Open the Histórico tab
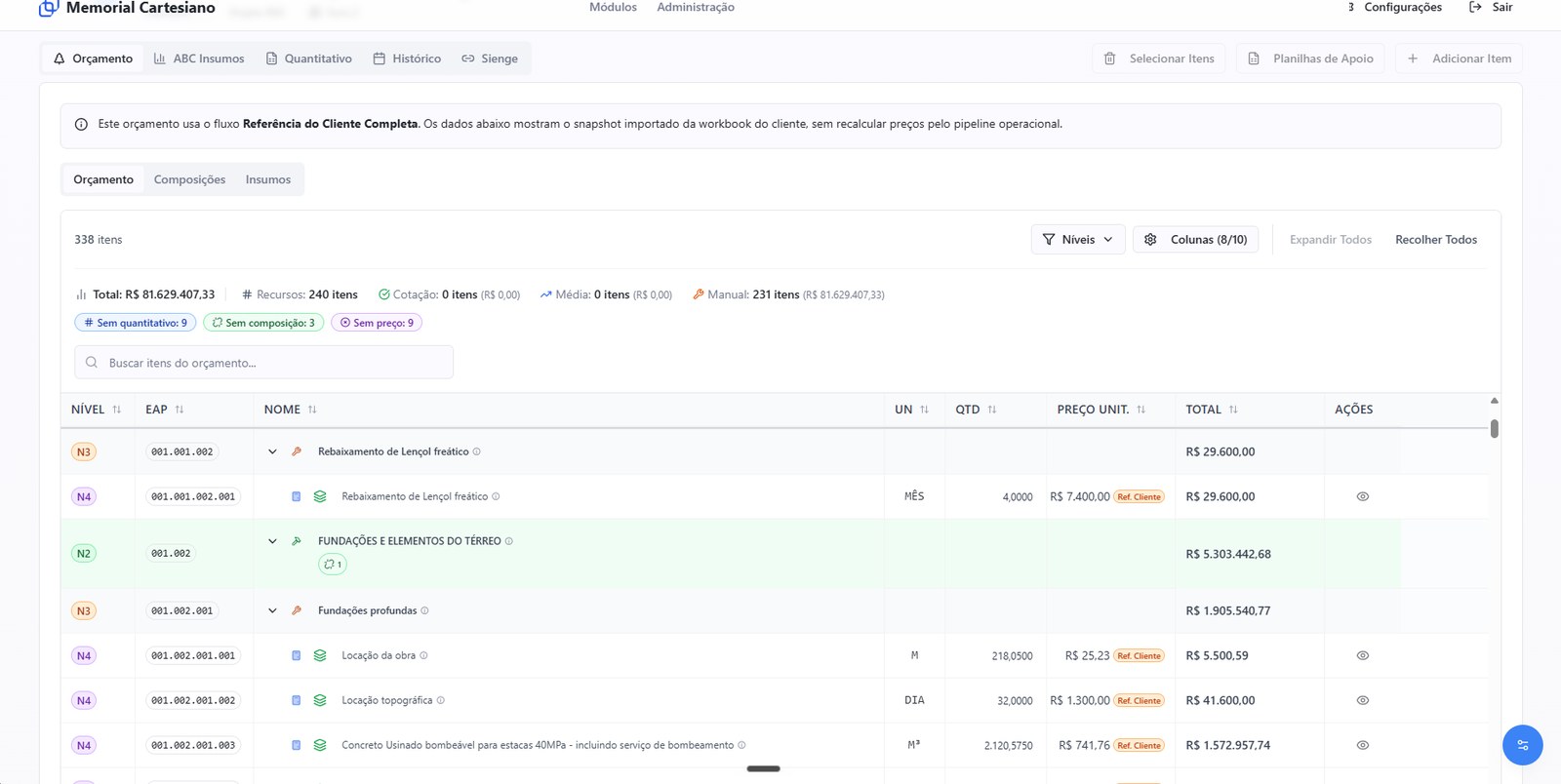This screenshot has width=1561, height=784. tap(407, 59)
